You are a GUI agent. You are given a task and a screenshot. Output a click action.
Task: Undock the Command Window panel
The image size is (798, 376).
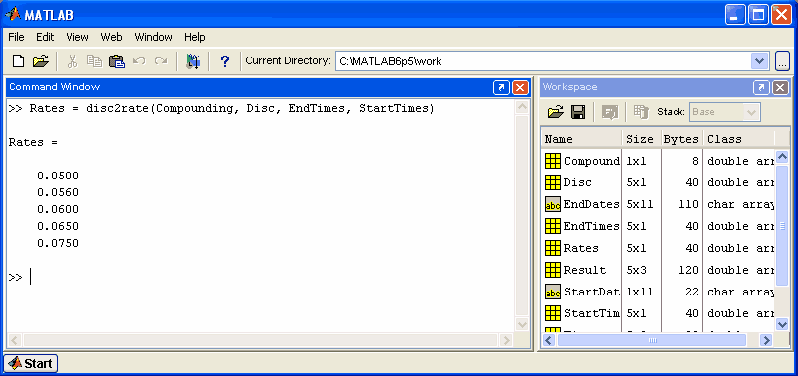click(x=501, y=88)
